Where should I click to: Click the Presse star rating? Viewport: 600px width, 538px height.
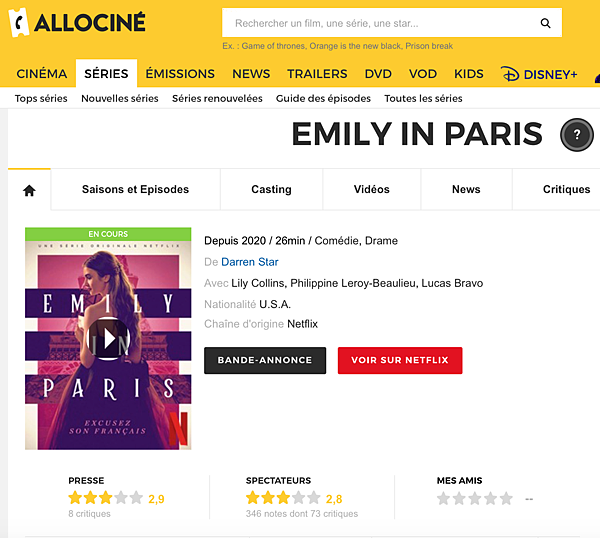point(105,498)
